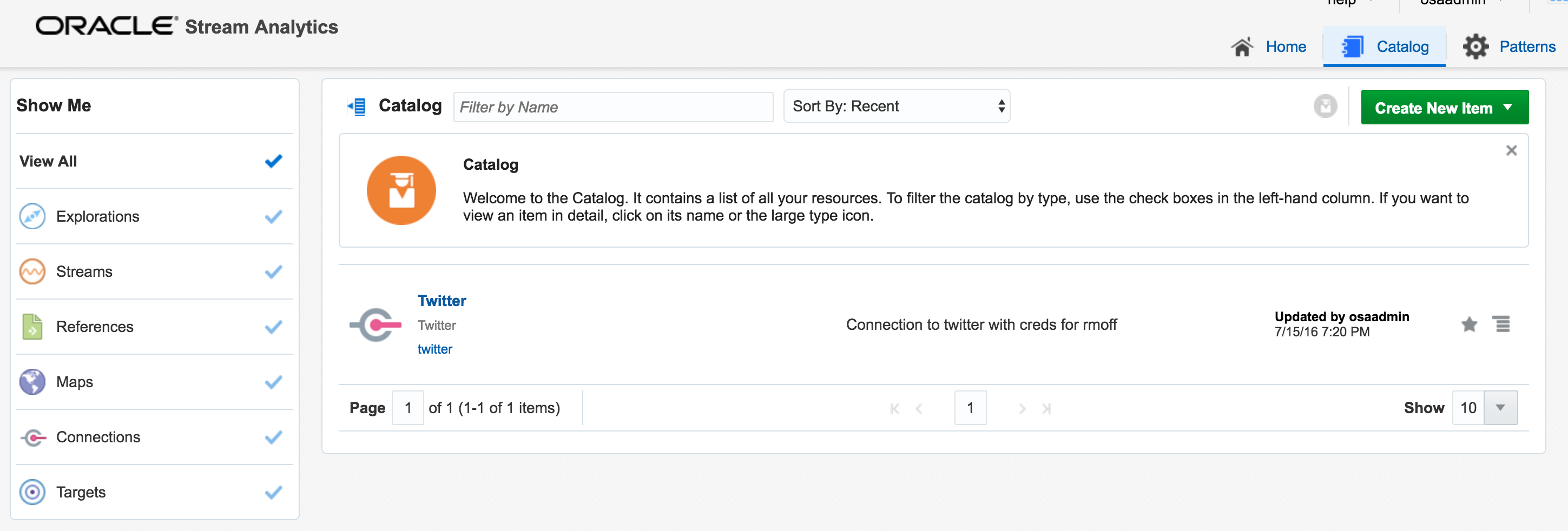Click the Targets bullseye icon
This screenshot has width=1568, height=531.
point(32,492)
